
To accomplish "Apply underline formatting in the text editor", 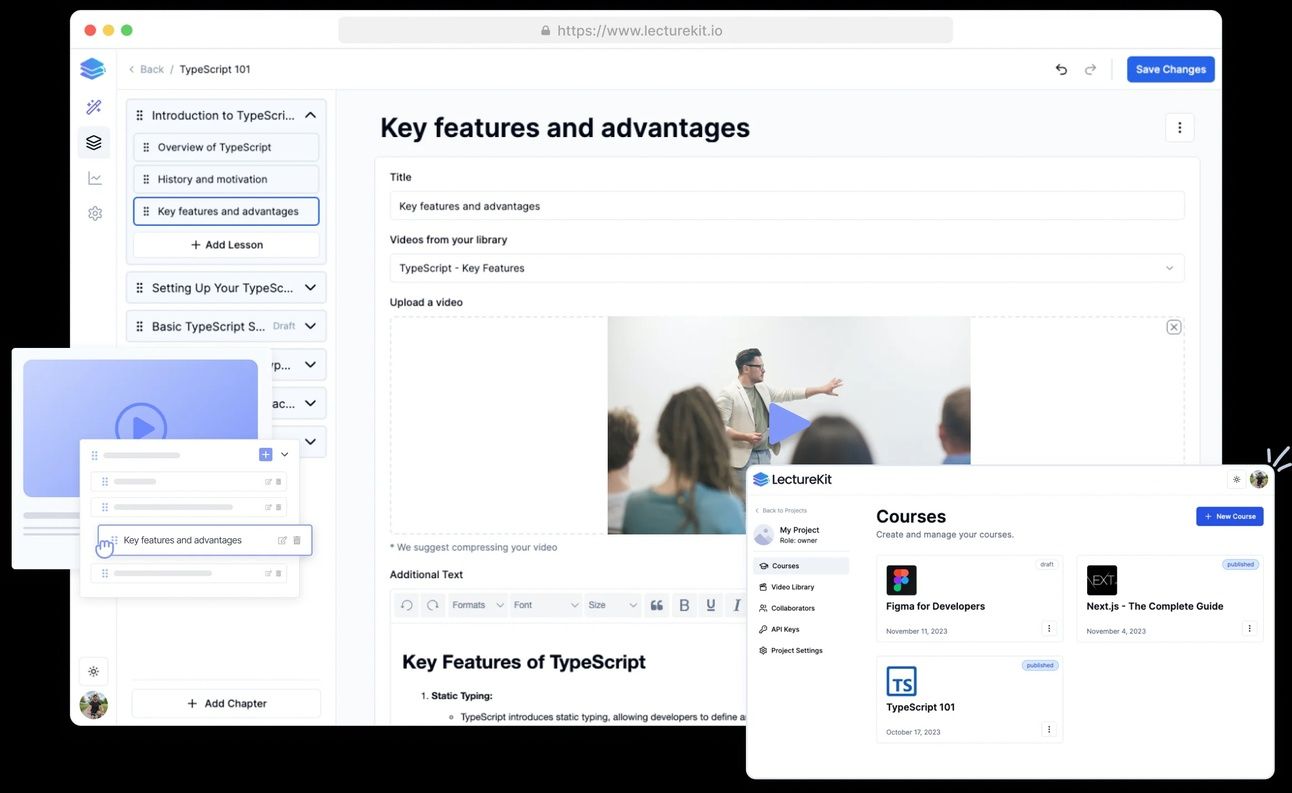I will coord(711,605).
